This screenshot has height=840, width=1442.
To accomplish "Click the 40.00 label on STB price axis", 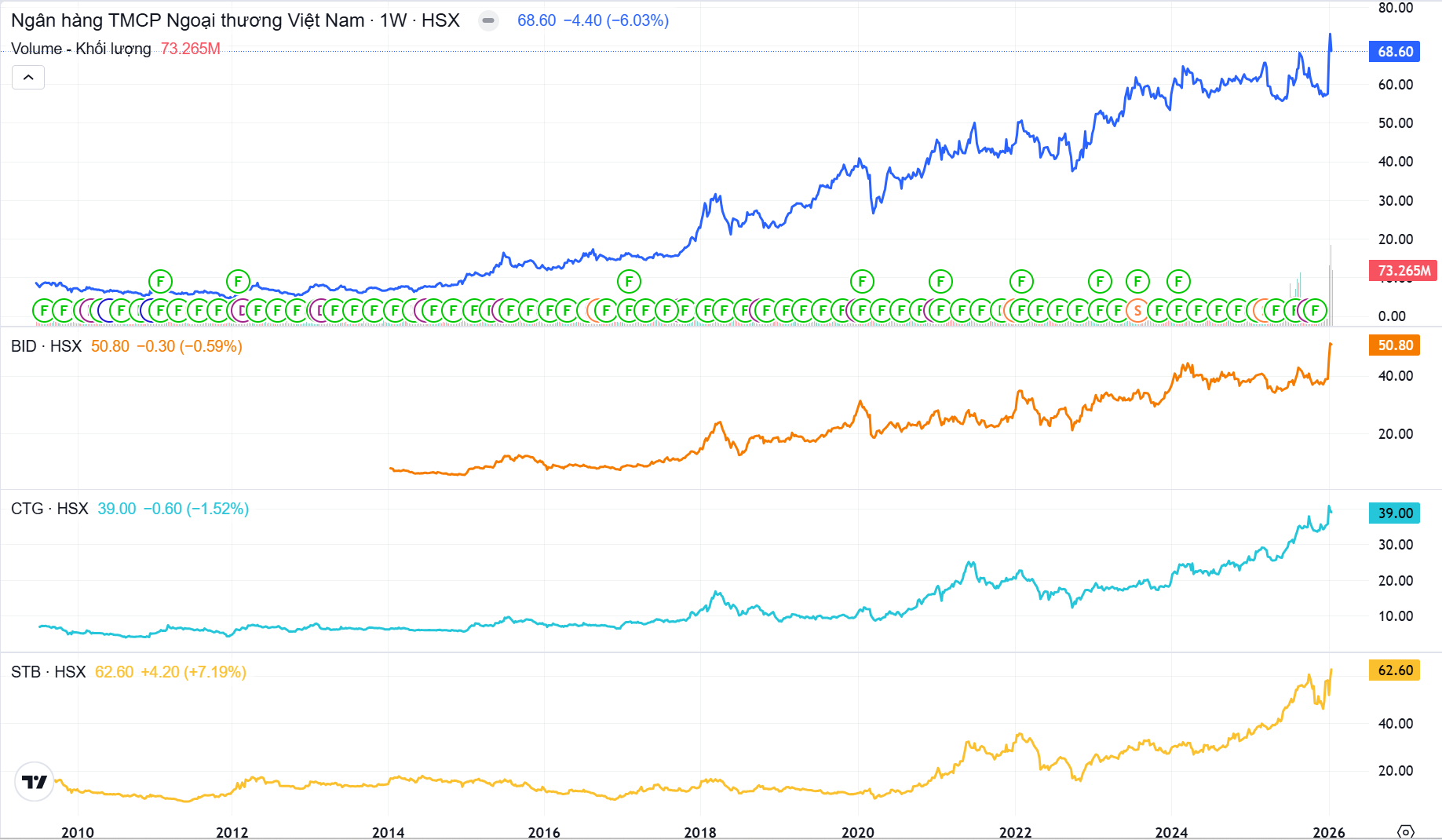I will 1396,724.
